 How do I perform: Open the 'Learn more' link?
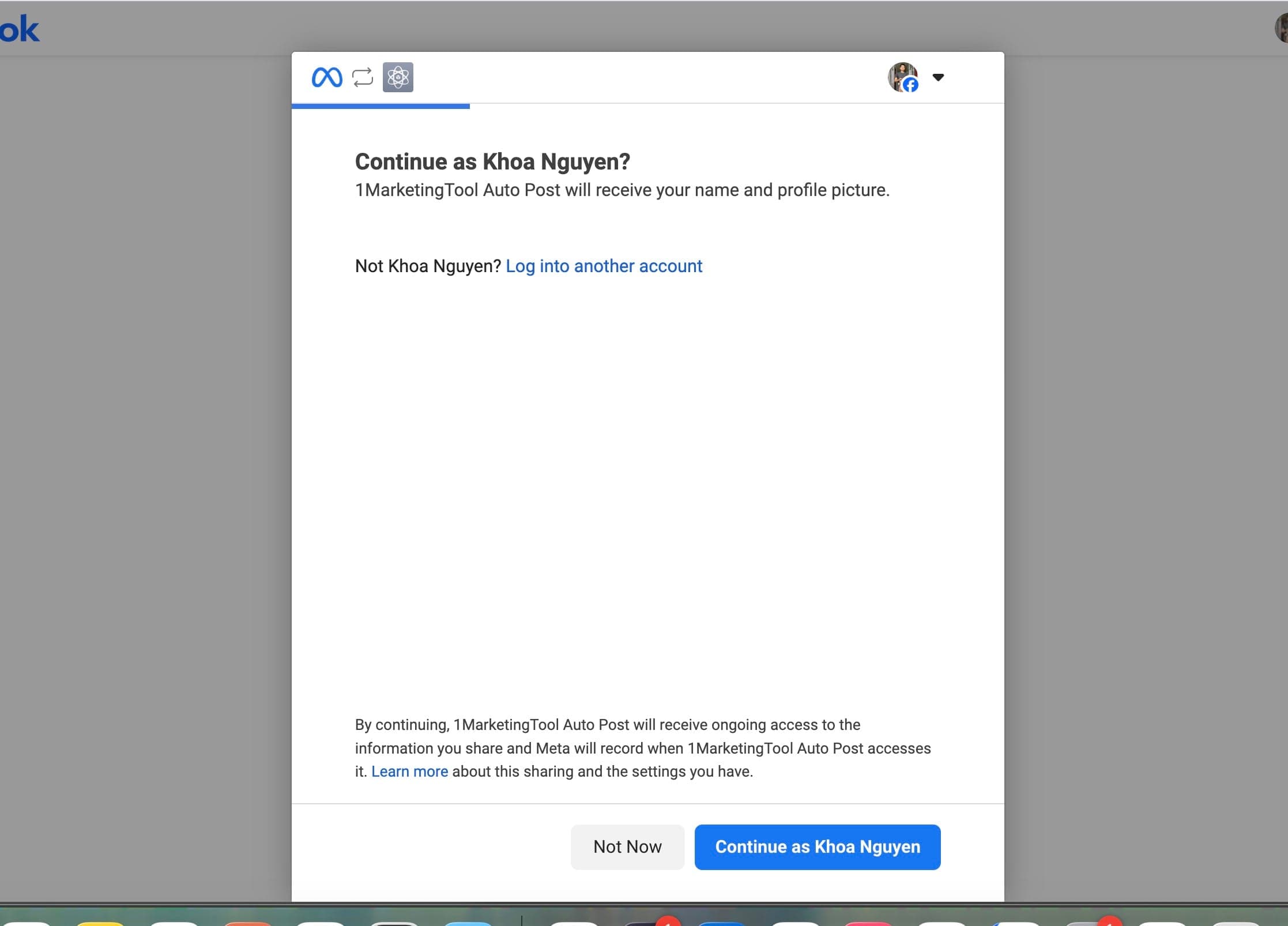(x=409, y=771)
